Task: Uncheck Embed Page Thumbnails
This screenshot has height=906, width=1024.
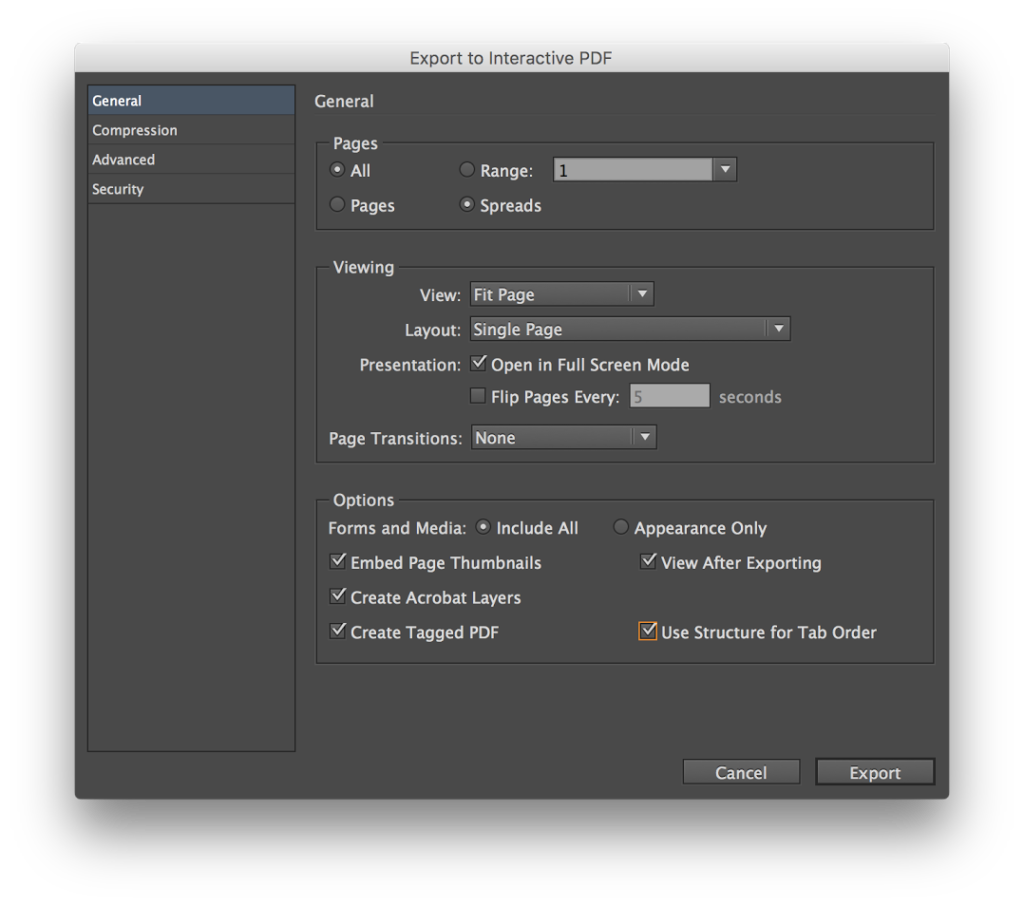Action: point(338,562)
